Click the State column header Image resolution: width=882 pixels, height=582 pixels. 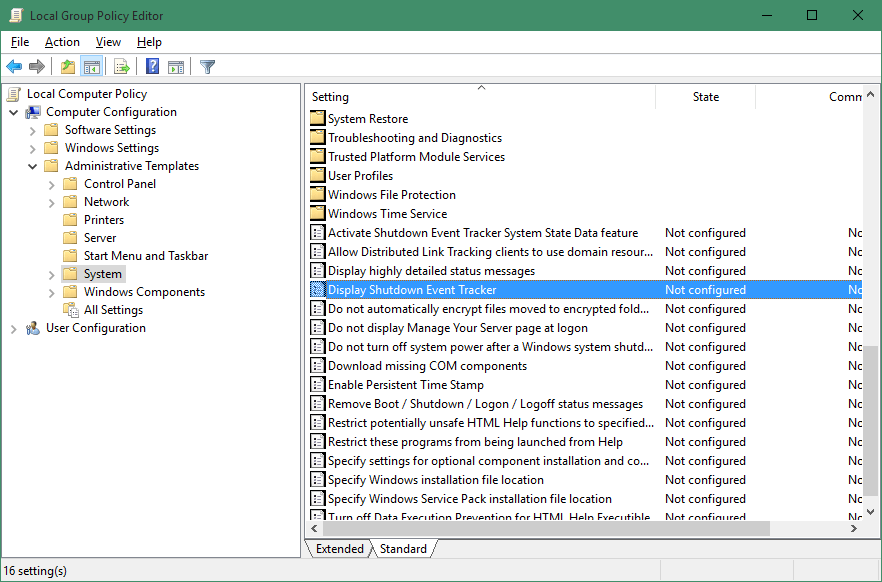pos(705,96)
